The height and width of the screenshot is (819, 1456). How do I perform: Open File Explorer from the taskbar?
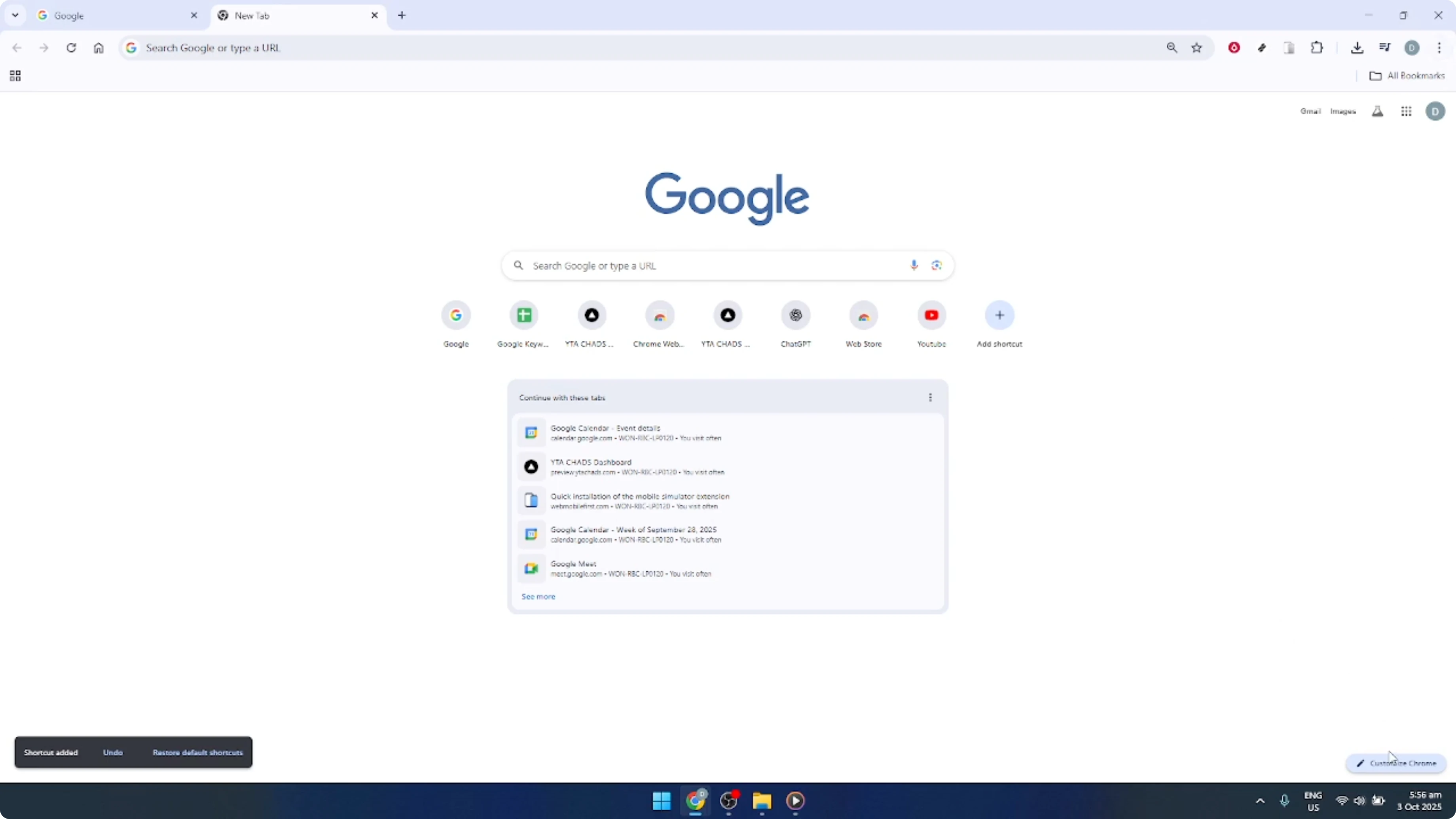click(762, 801)
